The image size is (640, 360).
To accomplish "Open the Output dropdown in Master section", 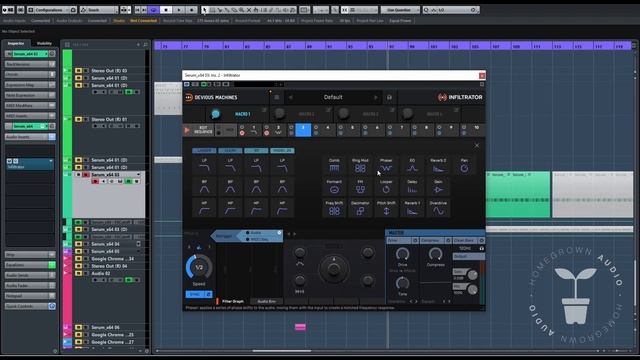I will [469, 256].
